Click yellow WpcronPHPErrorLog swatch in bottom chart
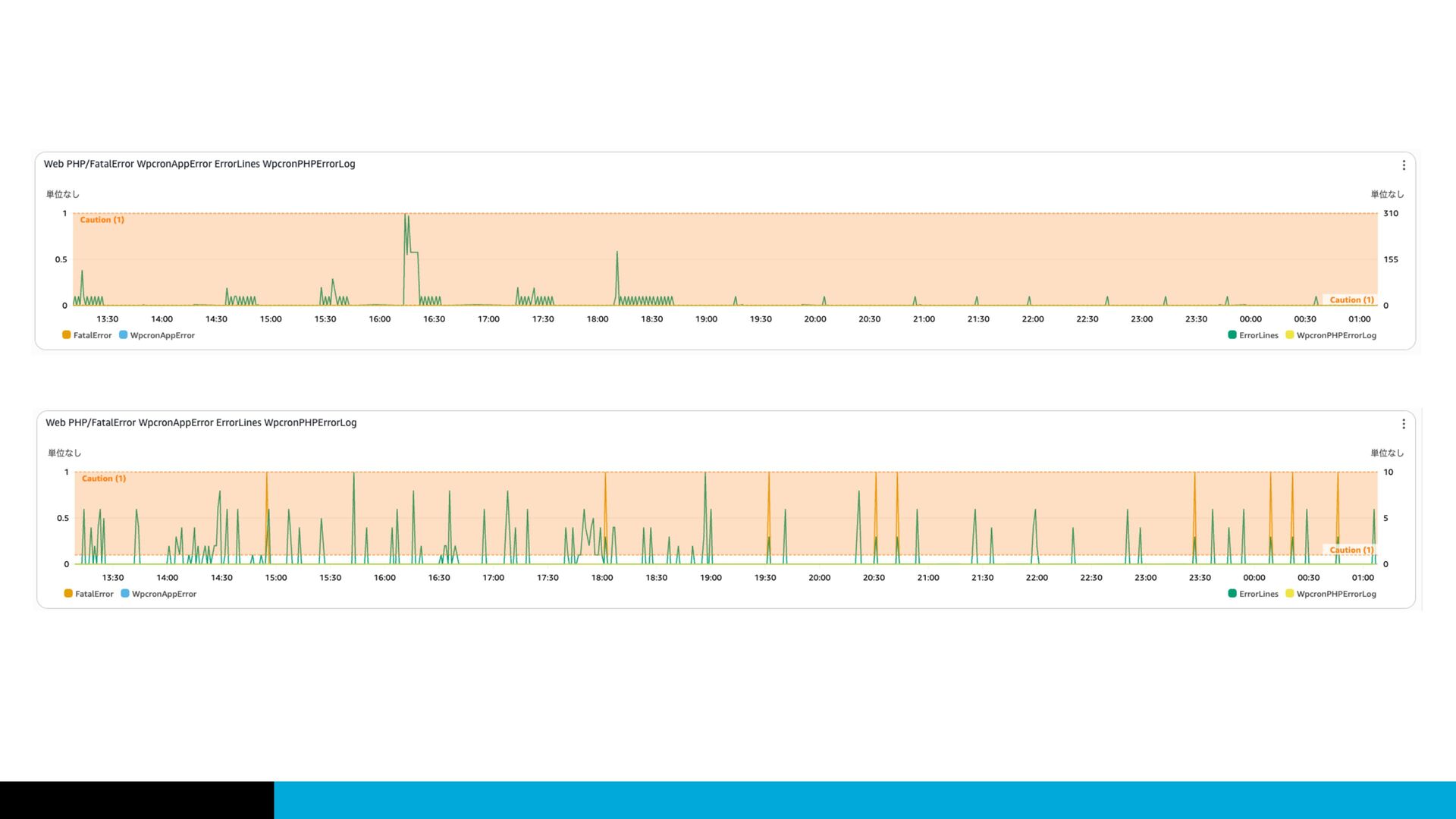 click(x=1290, y=594)
